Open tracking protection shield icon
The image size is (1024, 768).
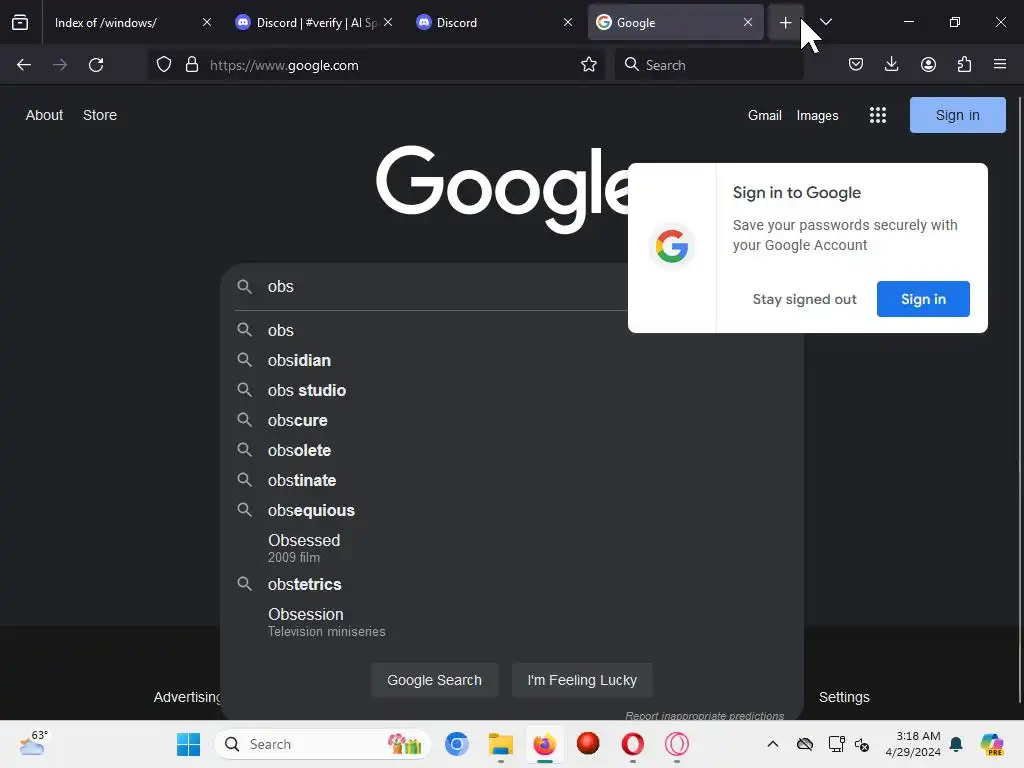pyautogui.click(x=164, y=65)
